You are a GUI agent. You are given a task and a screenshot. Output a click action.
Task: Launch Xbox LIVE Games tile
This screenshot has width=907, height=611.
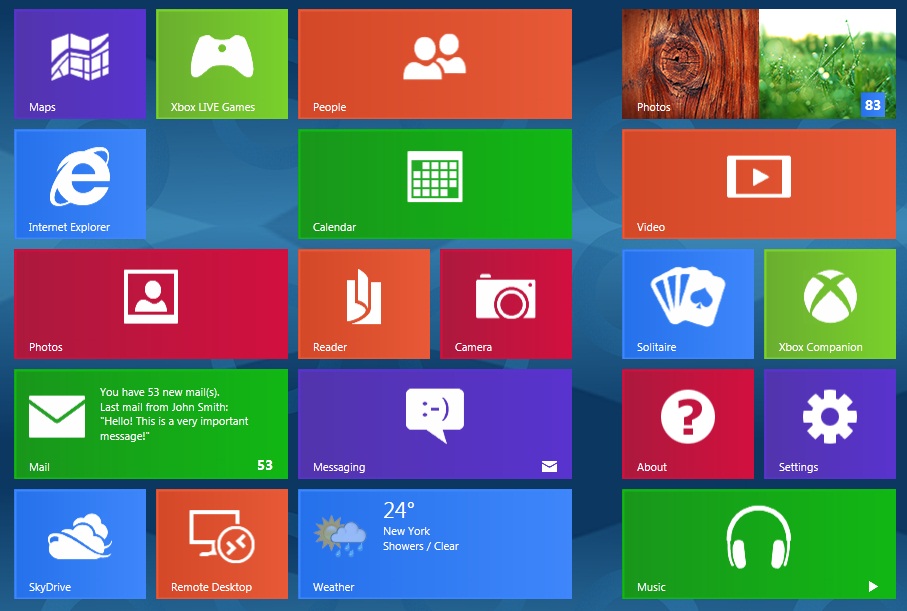pos(222,64)
